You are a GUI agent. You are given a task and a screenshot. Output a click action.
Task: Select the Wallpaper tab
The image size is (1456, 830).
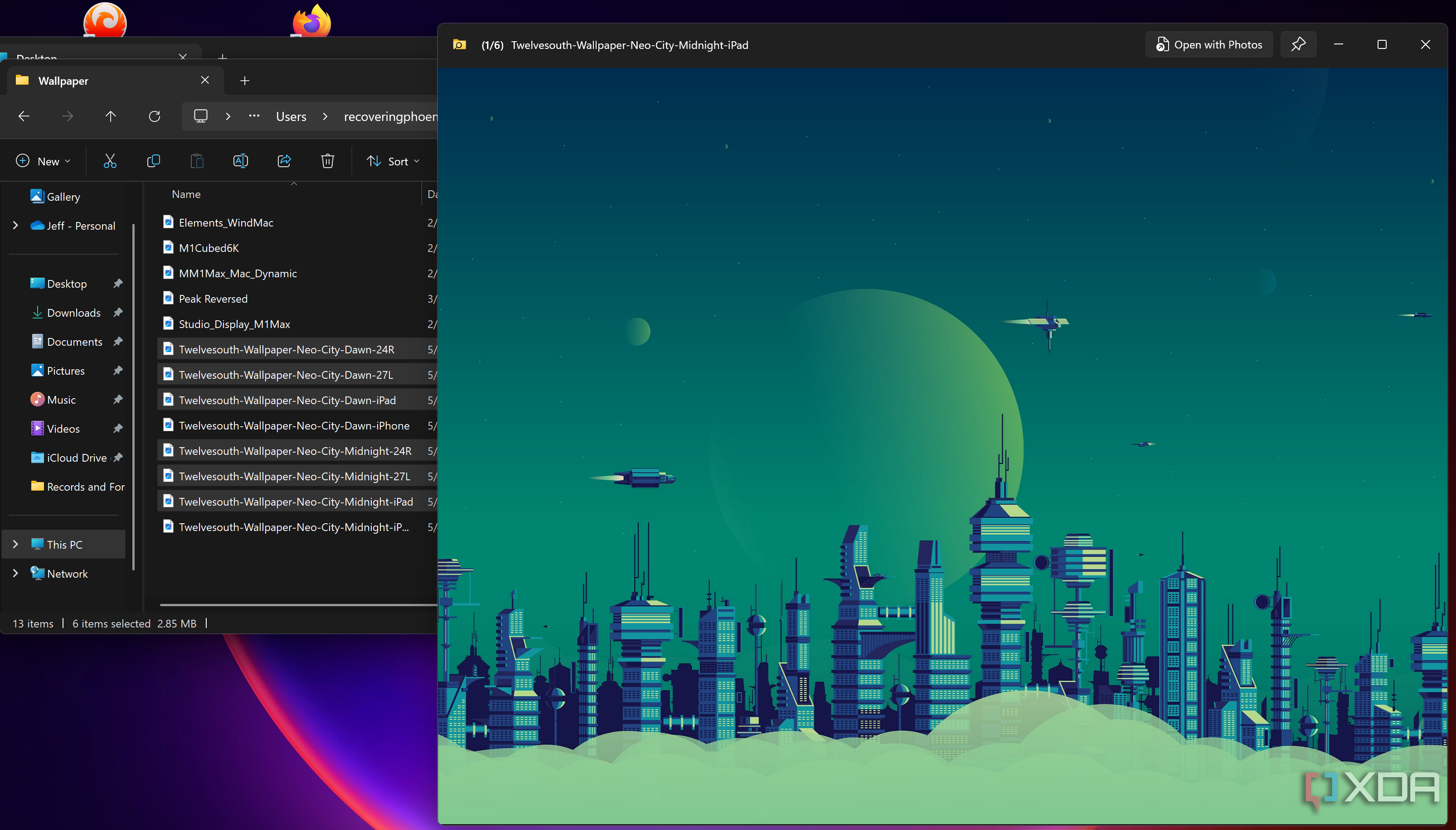(x=114, y=80)
